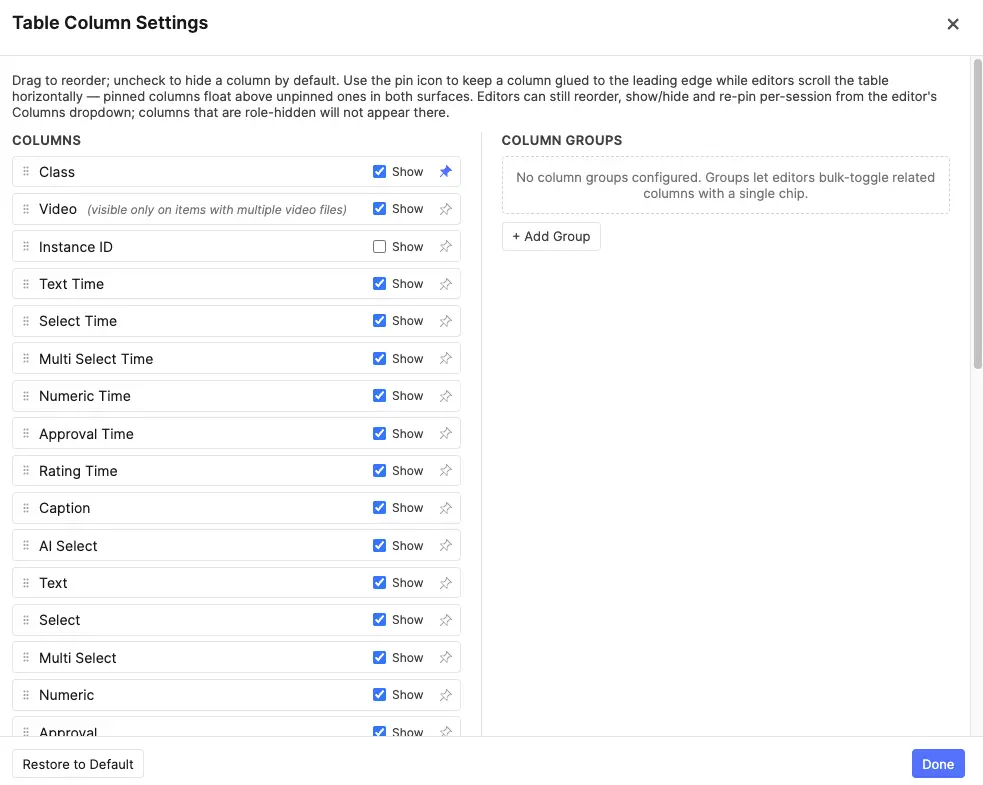Unpin the Class column
983x785 pixels.
pyautogui.click(x=446, y=171)
